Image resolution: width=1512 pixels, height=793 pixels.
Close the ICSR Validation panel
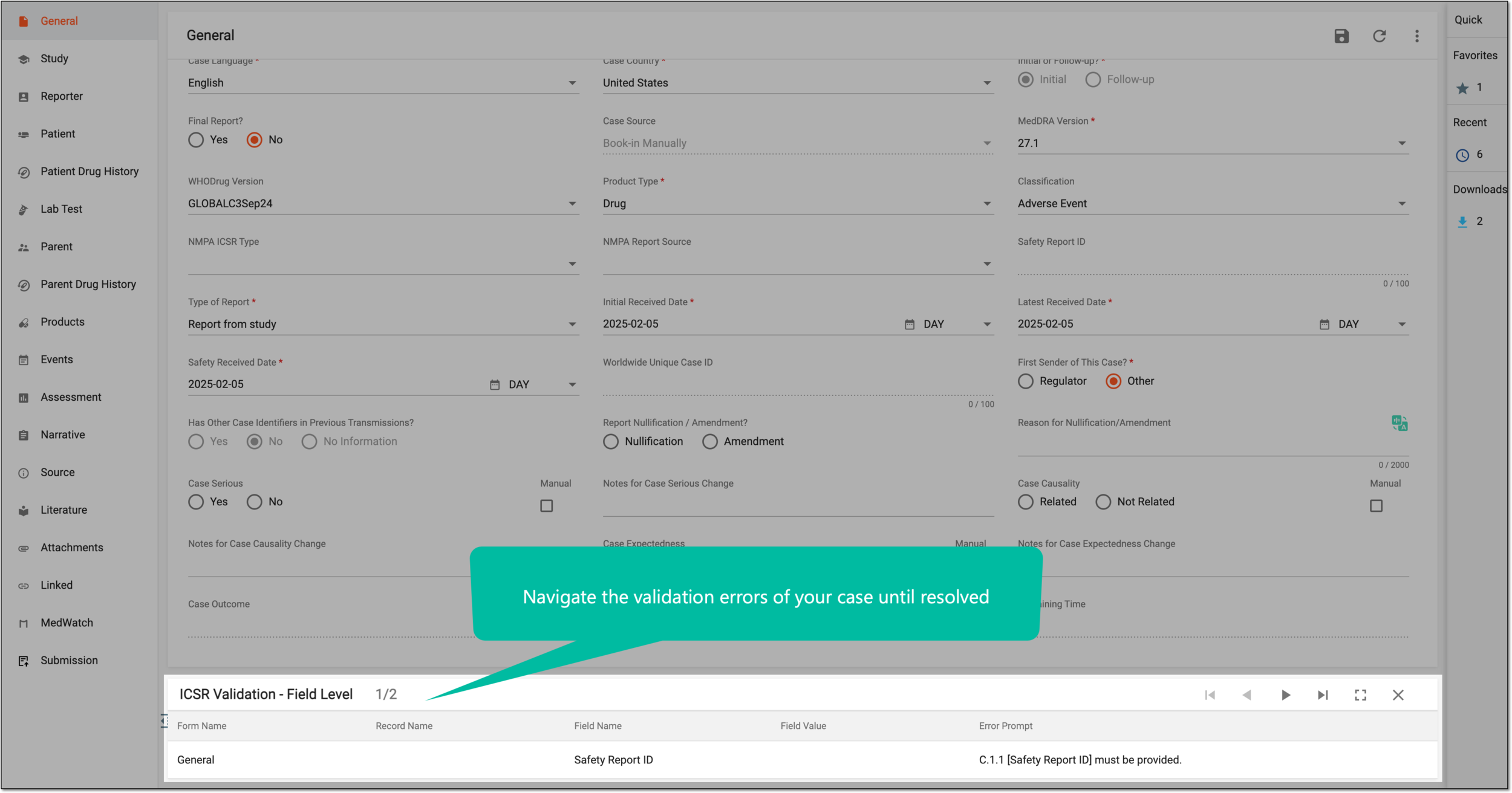point(1398,694)
